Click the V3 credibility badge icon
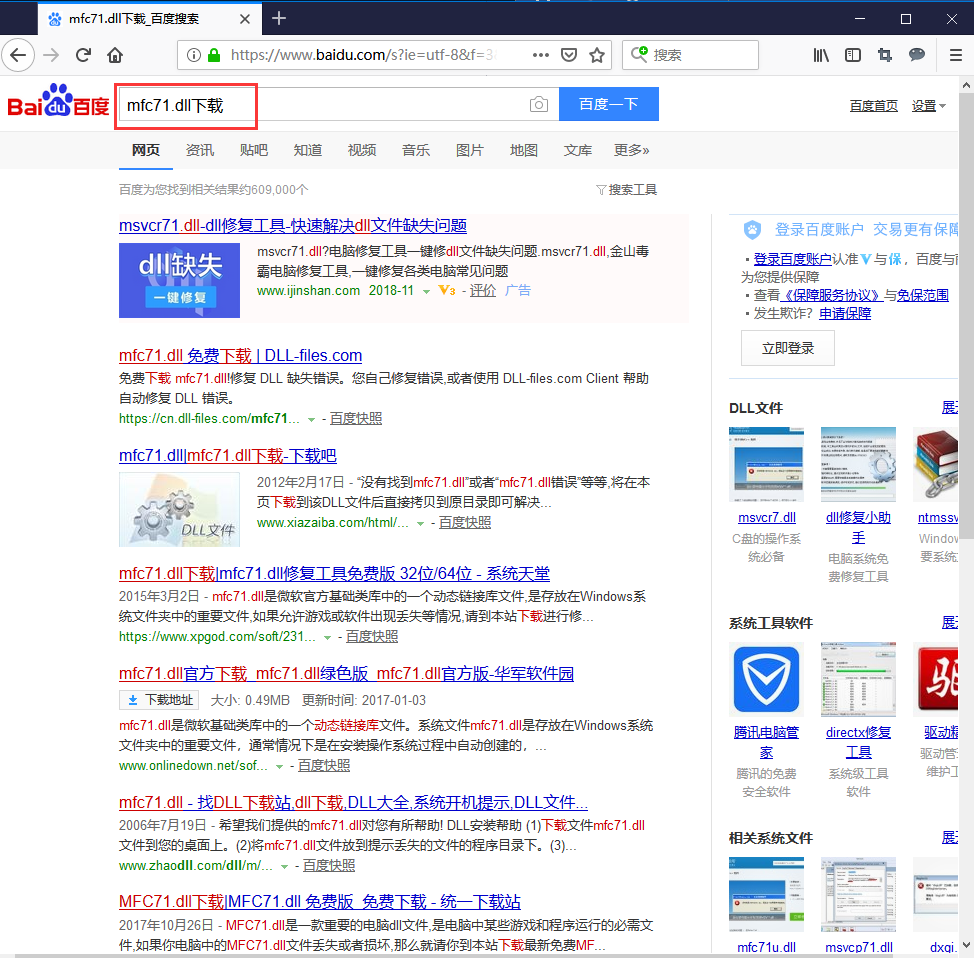 [447, 290]
